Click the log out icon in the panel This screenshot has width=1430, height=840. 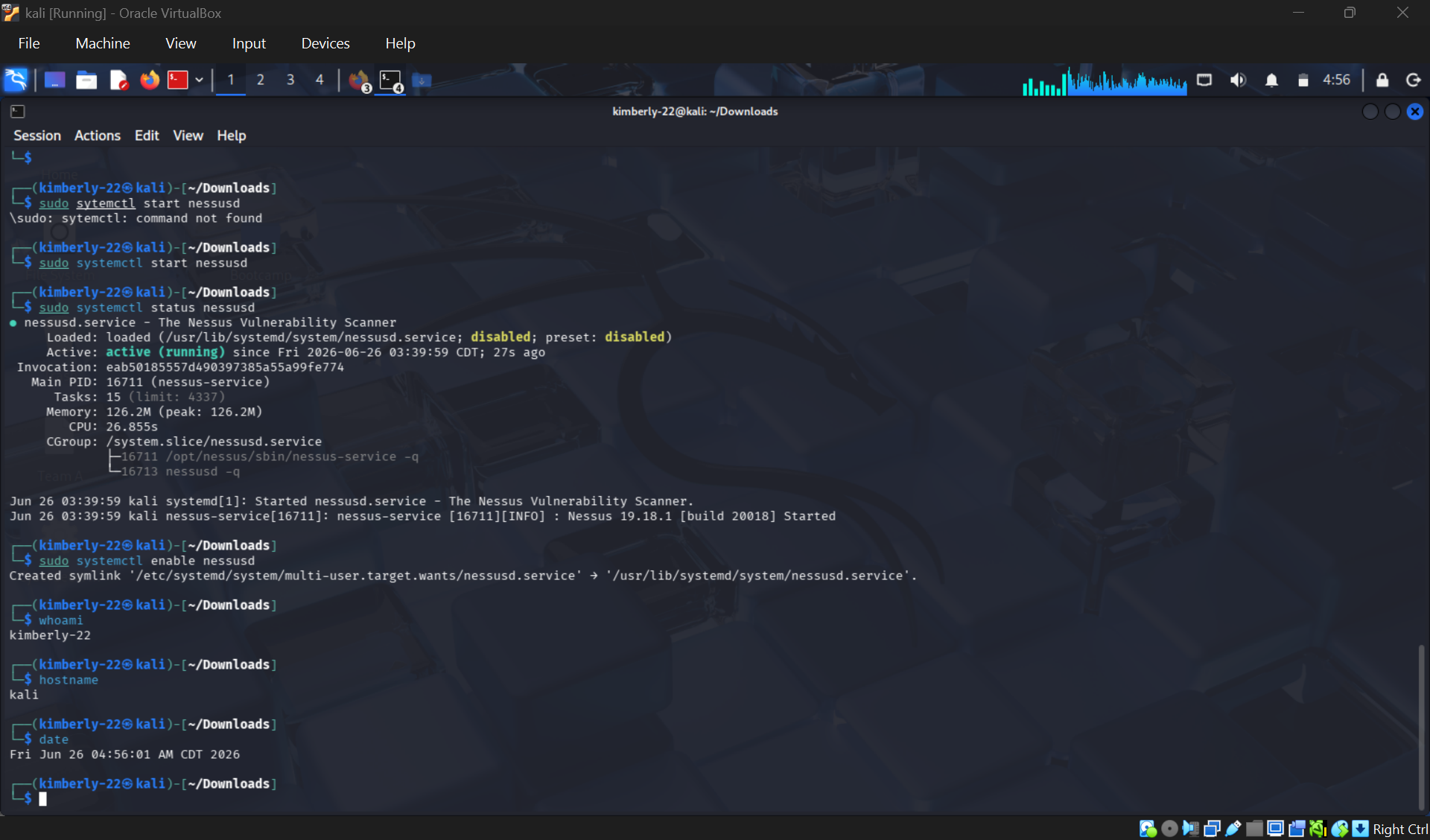1413,80
